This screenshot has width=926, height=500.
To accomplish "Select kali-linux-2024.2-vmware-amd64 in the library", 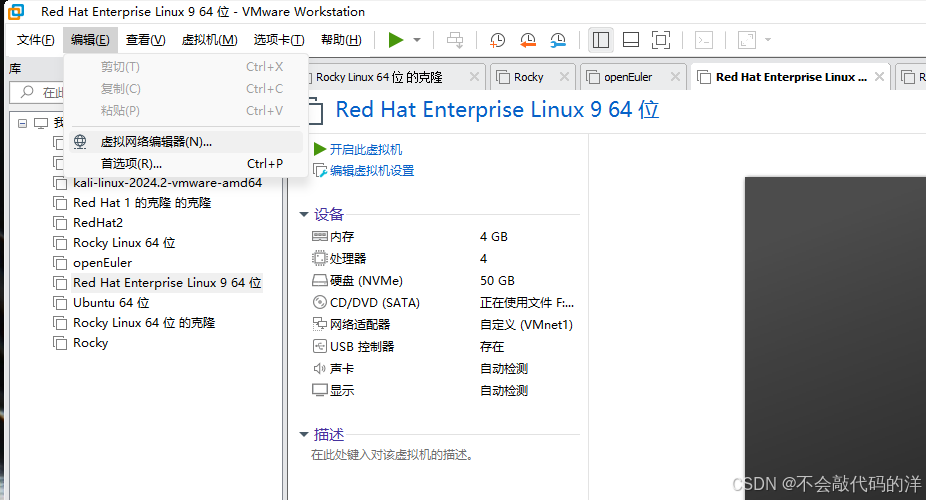I will coord(167,183).
